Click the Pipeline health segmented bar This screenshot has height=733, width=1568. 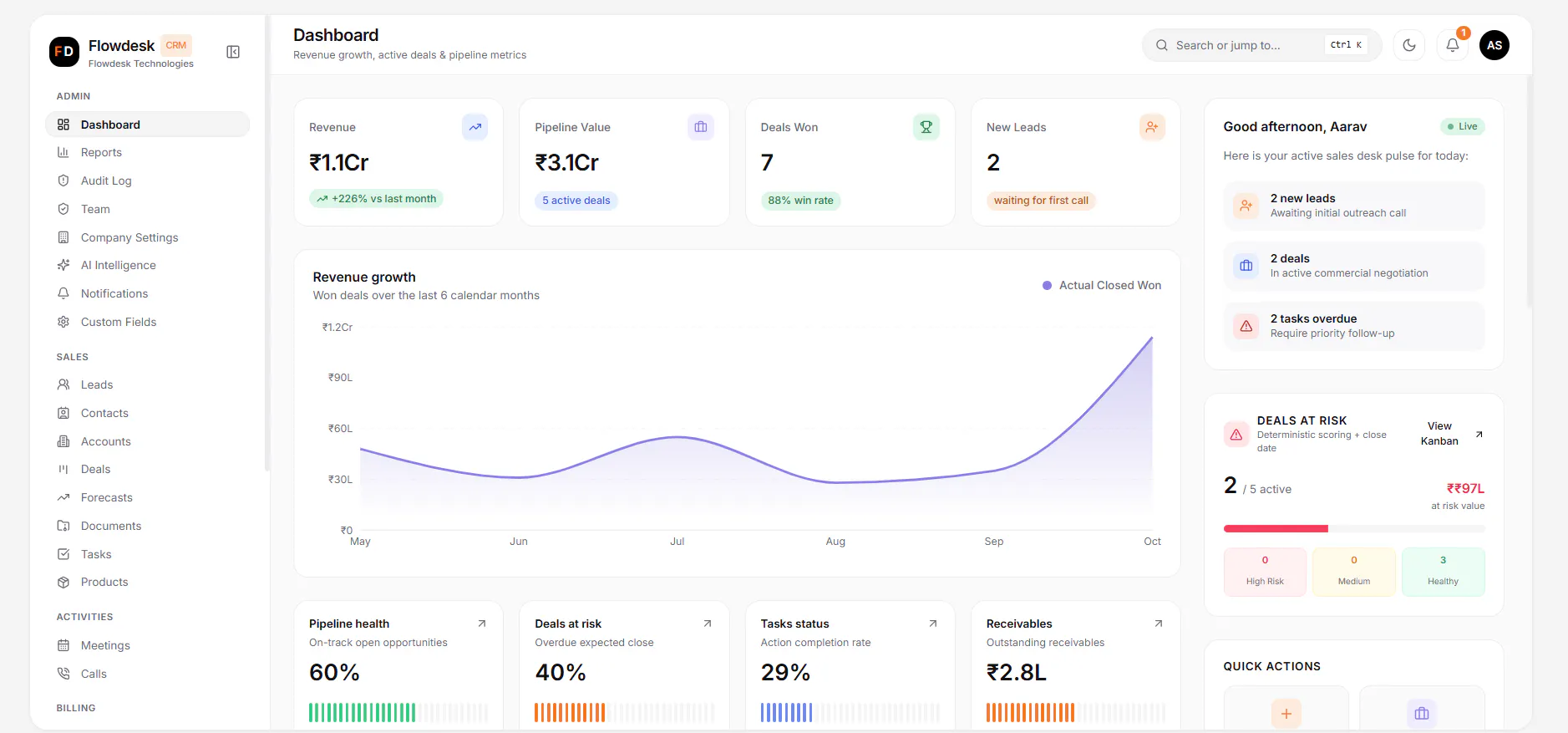tap(398, 712)
